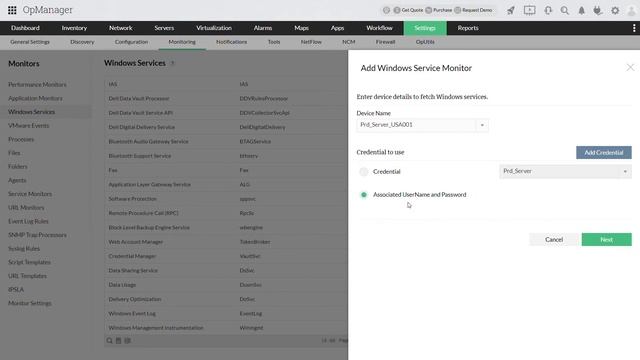Switch to Firewall tab
The height and width of the screenshot is (360, 640).
coord(385,42)
